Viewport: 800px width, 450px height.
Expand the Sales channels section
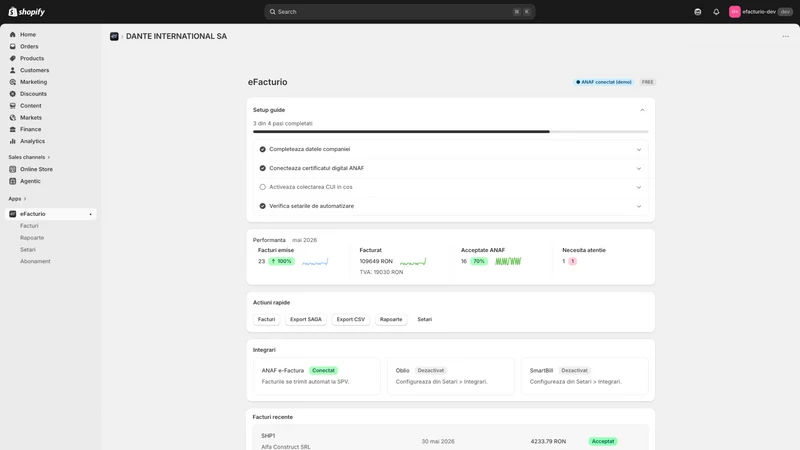coord(29,157)
